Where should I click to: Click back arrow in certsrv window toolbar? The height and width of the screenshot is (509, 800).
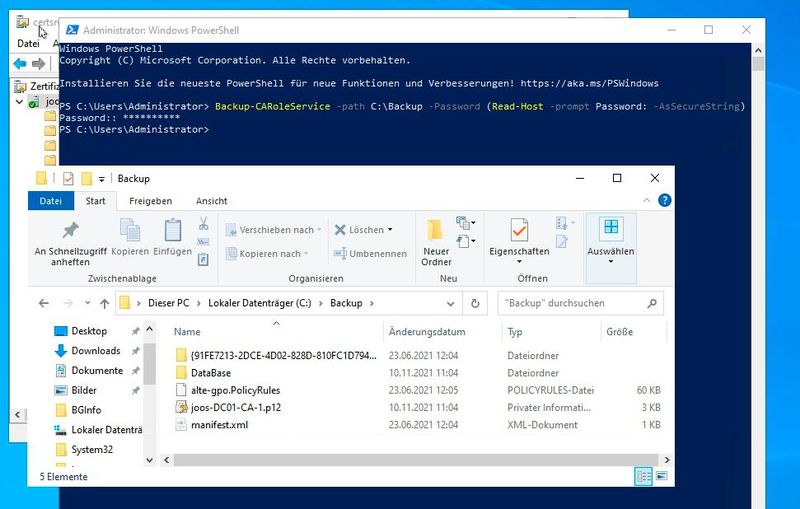point(20,64)
